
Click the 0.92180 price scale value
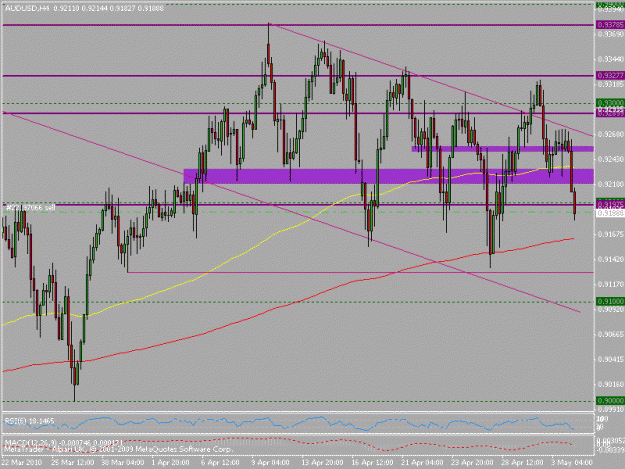click(x=611, y=184)
